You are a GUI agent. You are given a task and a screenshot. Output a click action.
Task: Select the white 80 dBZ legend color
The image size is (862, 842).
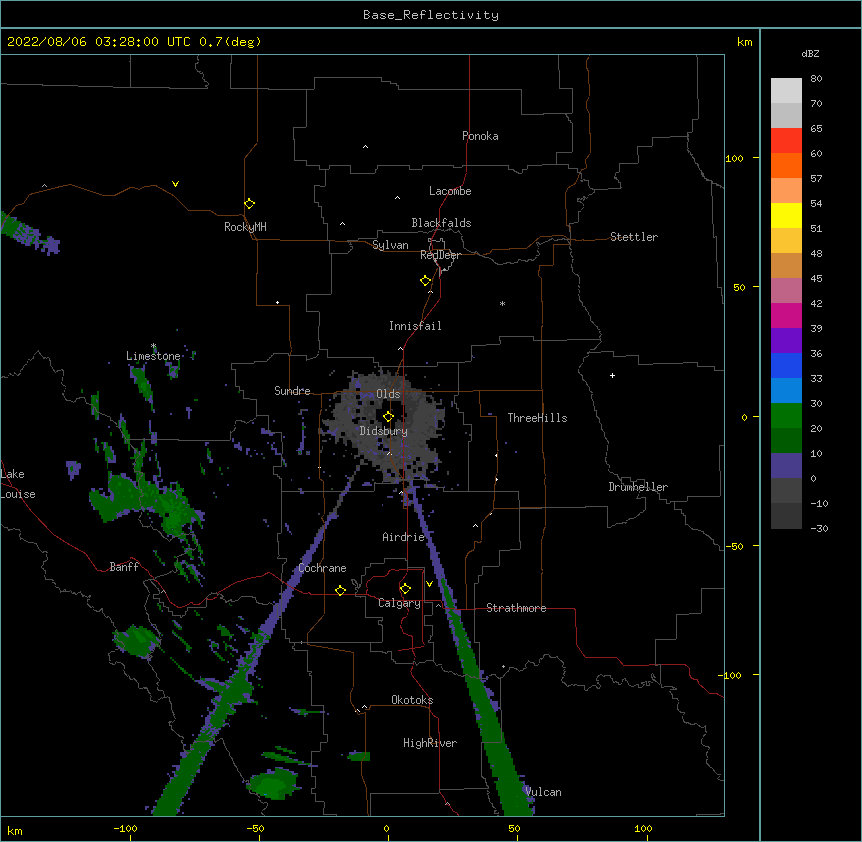click(786, 91)
